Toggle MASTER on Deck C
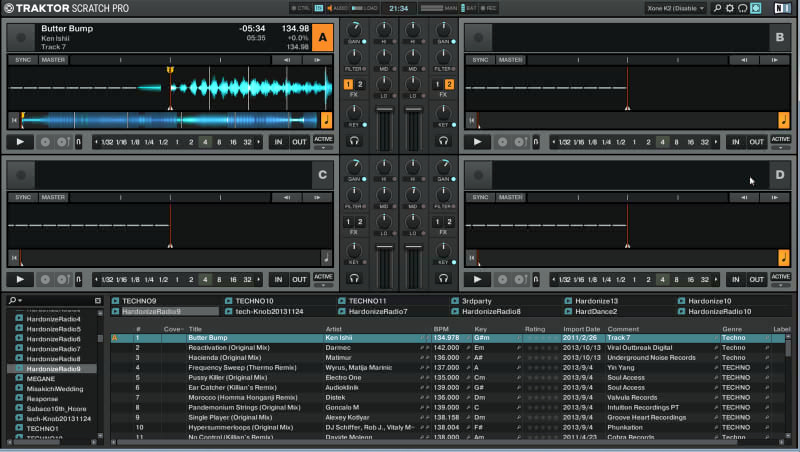The width and height of the screenshot is (800, 452). [53, 197]
